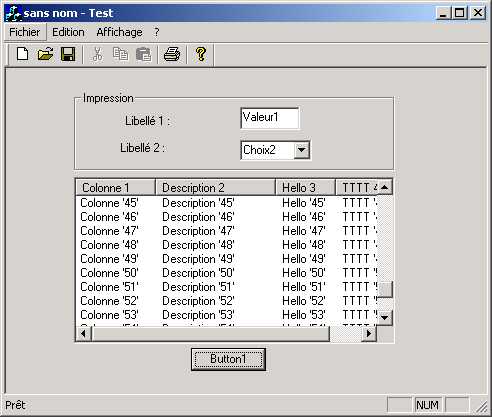Click the Cut scissors icon
Image resolution: width=492 pixels, height=417 pixels.
[97, 54]
